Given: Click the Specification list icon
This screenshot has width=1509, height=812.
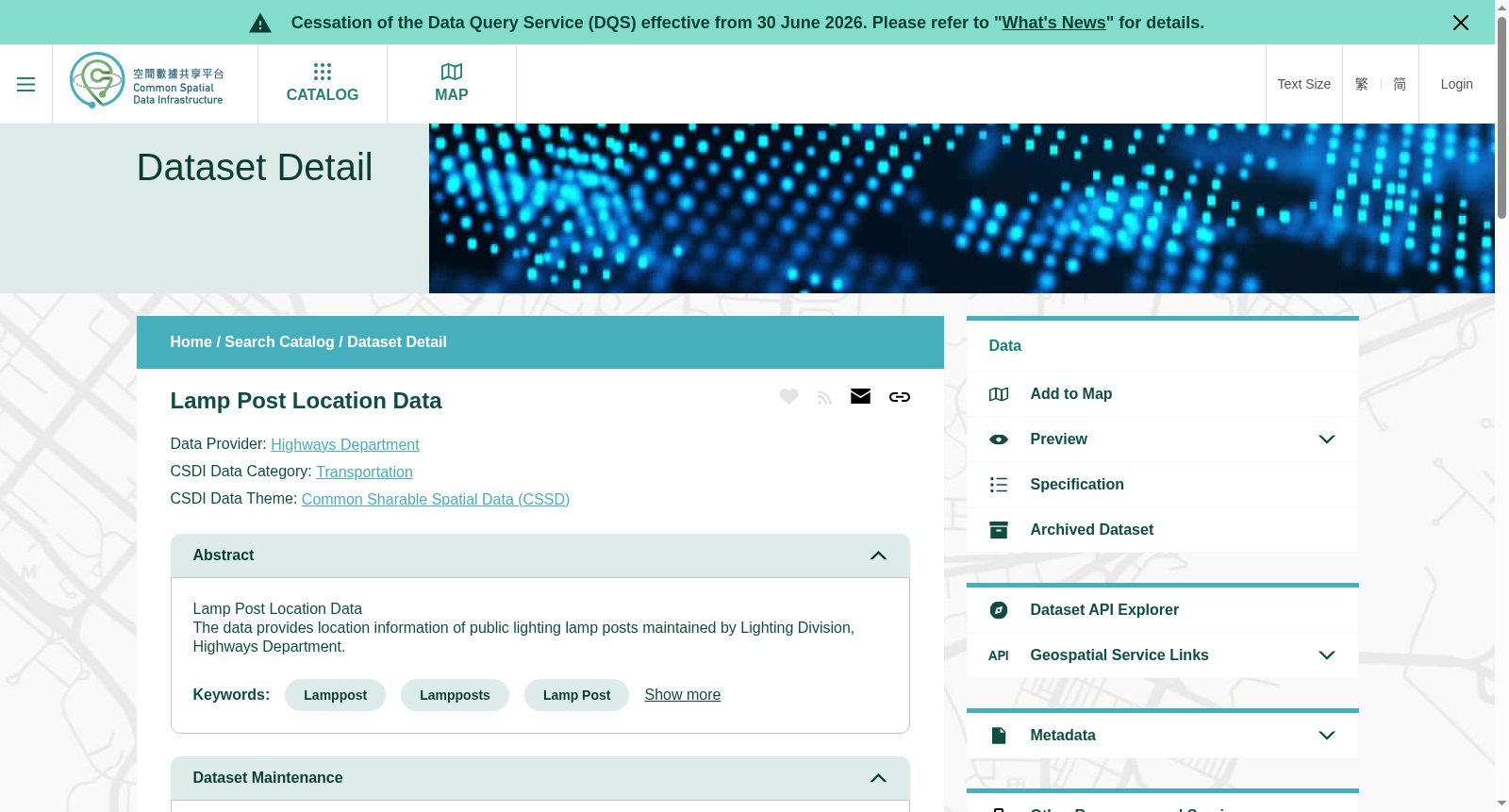Looking at the screenshot, I should coord(999,485).
